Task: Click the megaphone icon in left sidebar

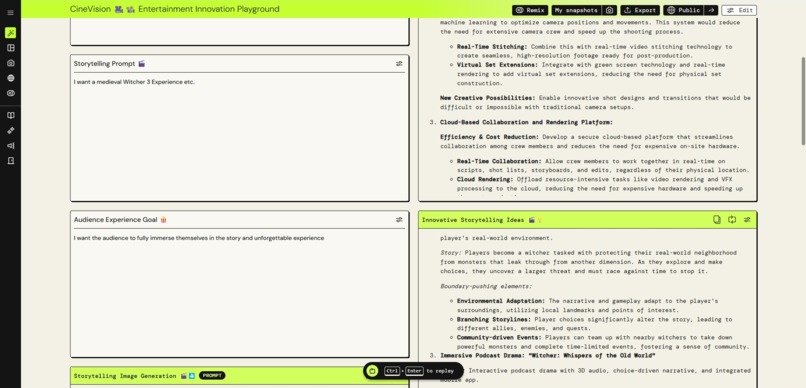Action: [x=10, y=145]
